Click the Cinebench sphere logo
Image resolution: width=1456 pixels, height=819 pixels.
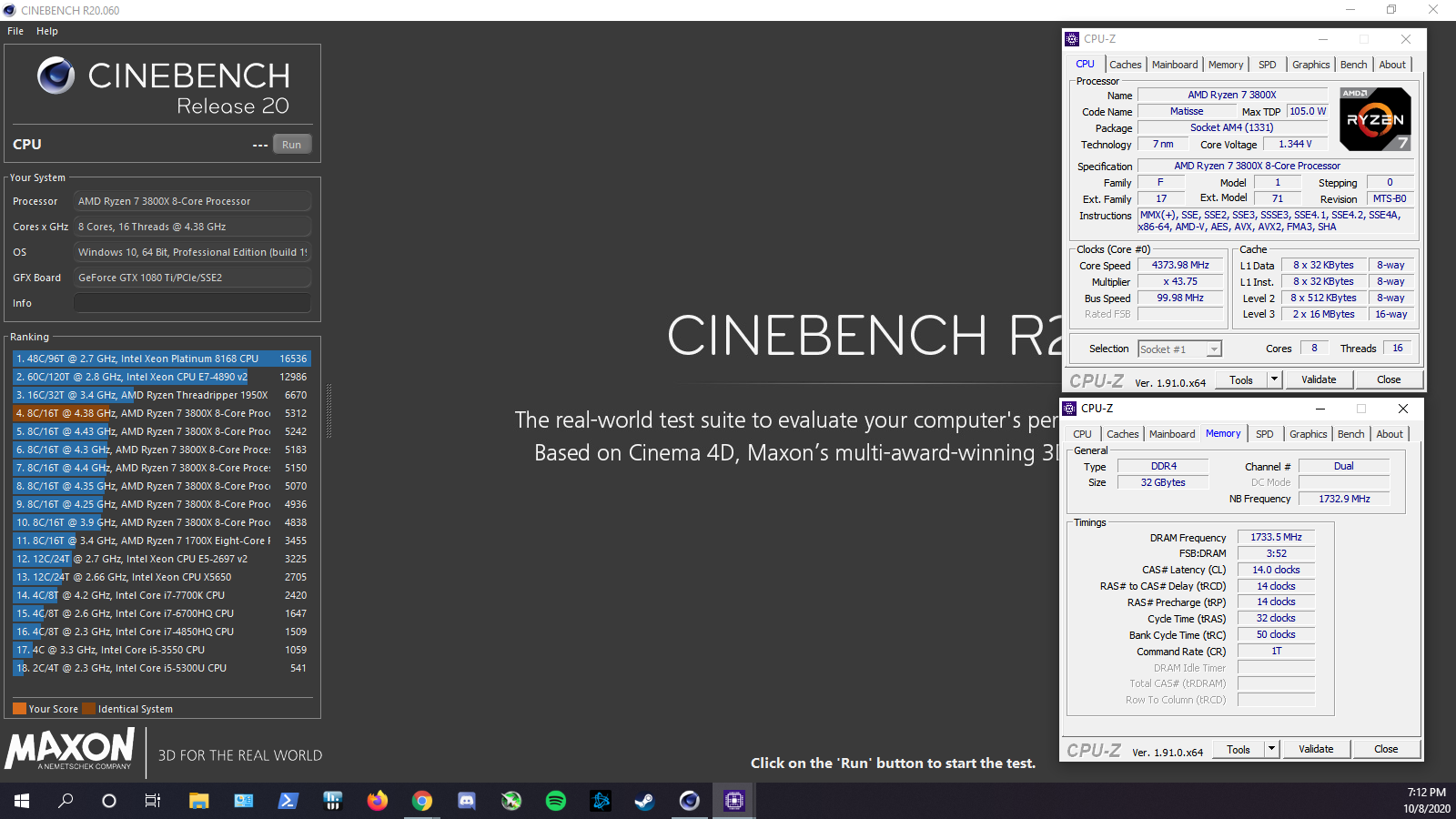[56, 75]
